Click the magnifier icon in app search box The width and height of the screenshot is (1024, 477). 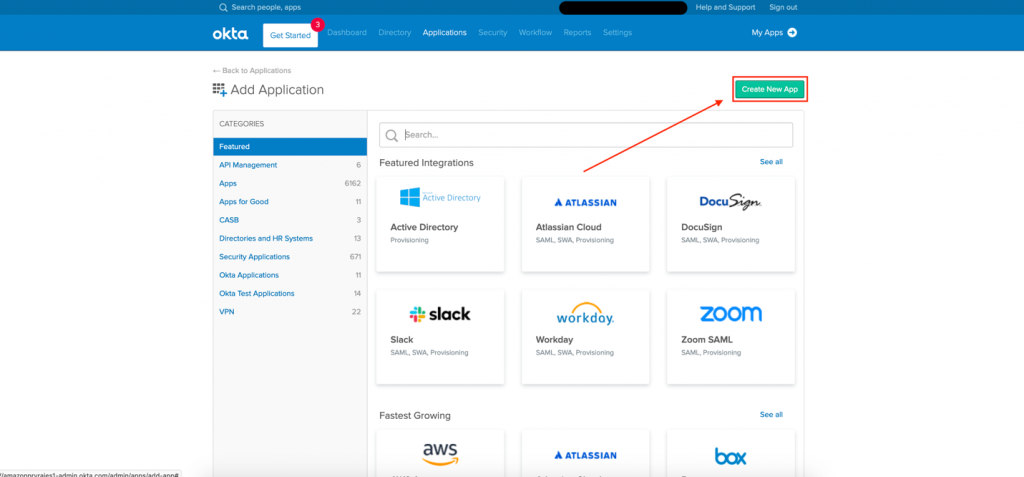392,135
